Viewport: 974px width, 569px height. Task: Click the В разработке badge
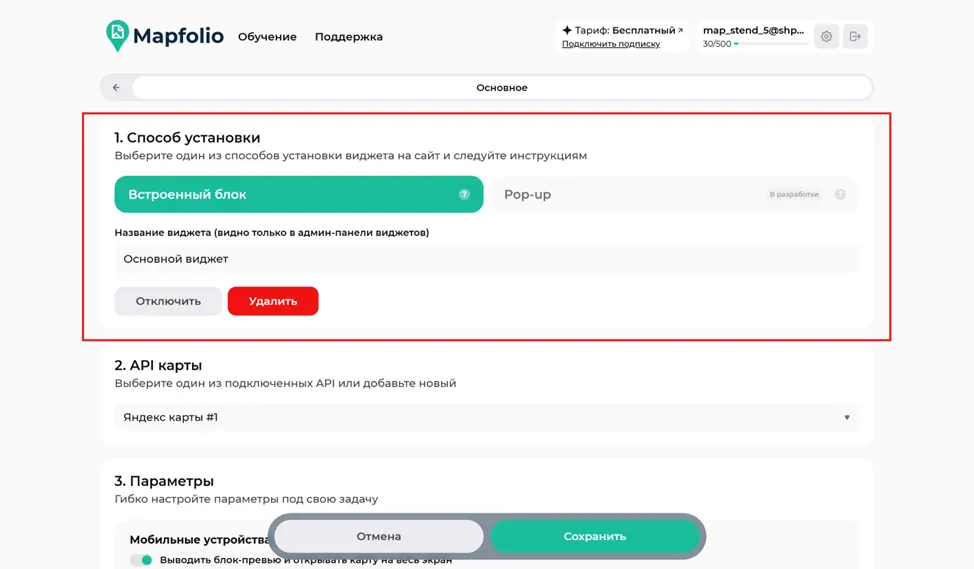point(794,194)
